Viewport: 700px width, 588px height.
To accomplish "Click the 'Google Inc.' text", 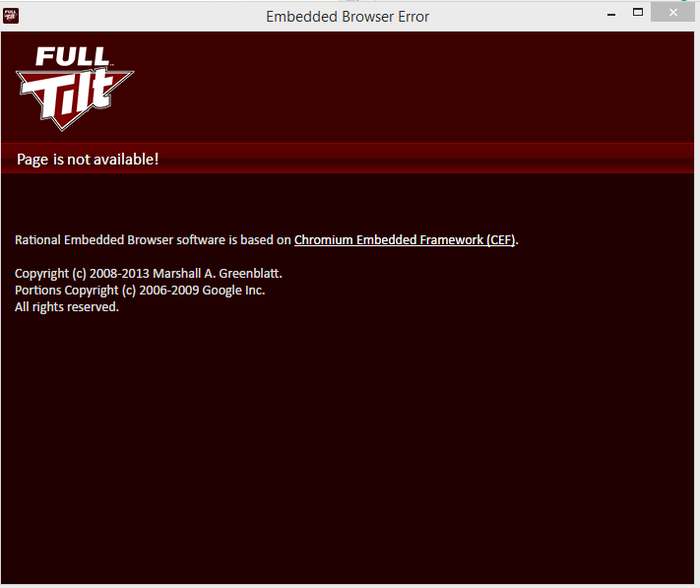I will coord(233,290).
